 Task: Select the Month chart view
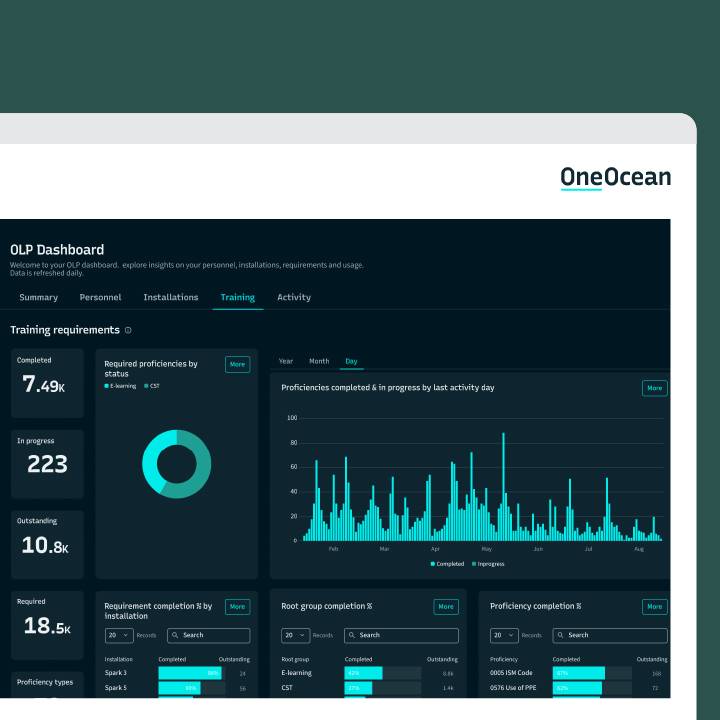(x=319, y=361)
